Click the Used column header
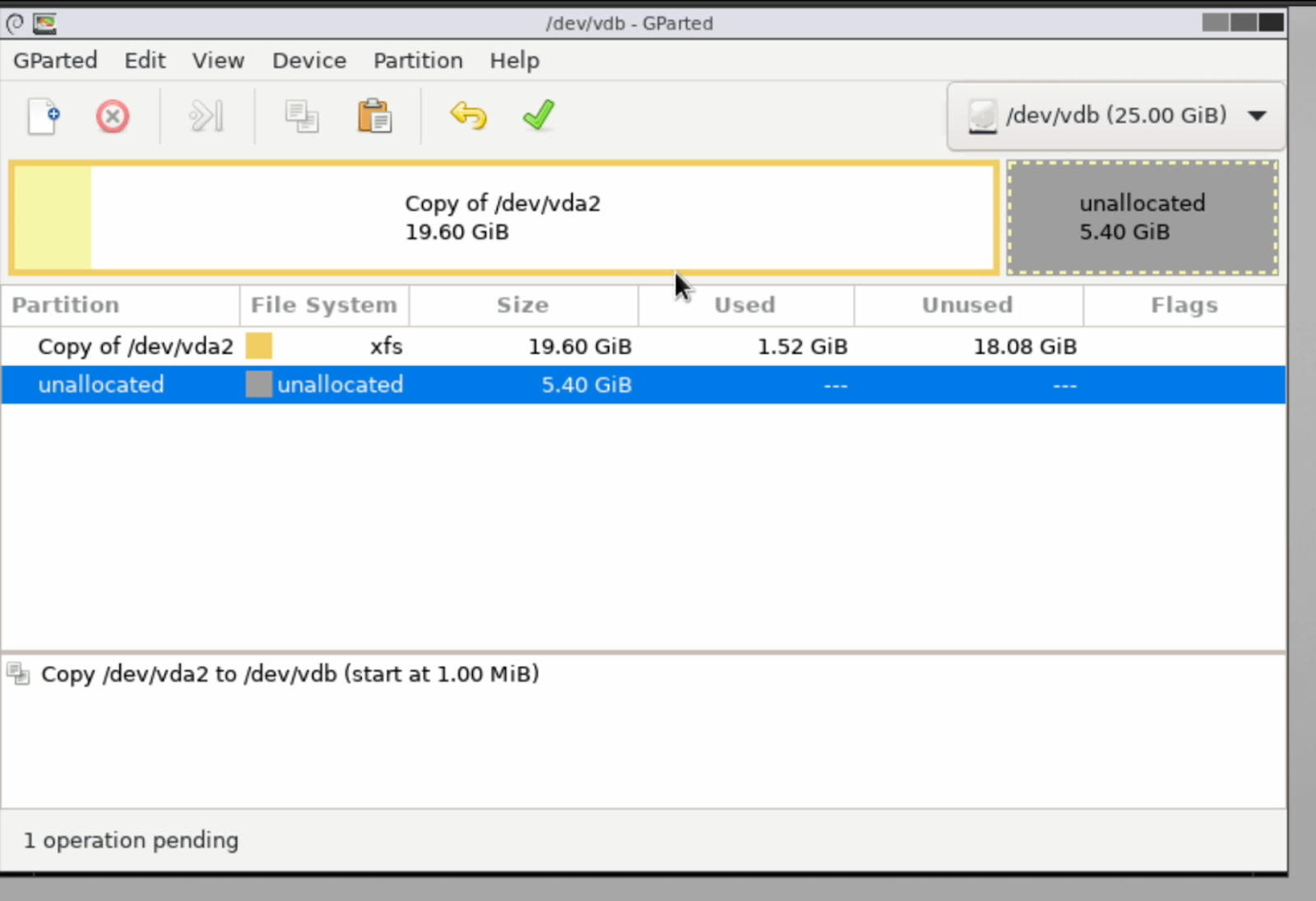The height and width of the screenshot is (901, 1316). click(745, 305)
